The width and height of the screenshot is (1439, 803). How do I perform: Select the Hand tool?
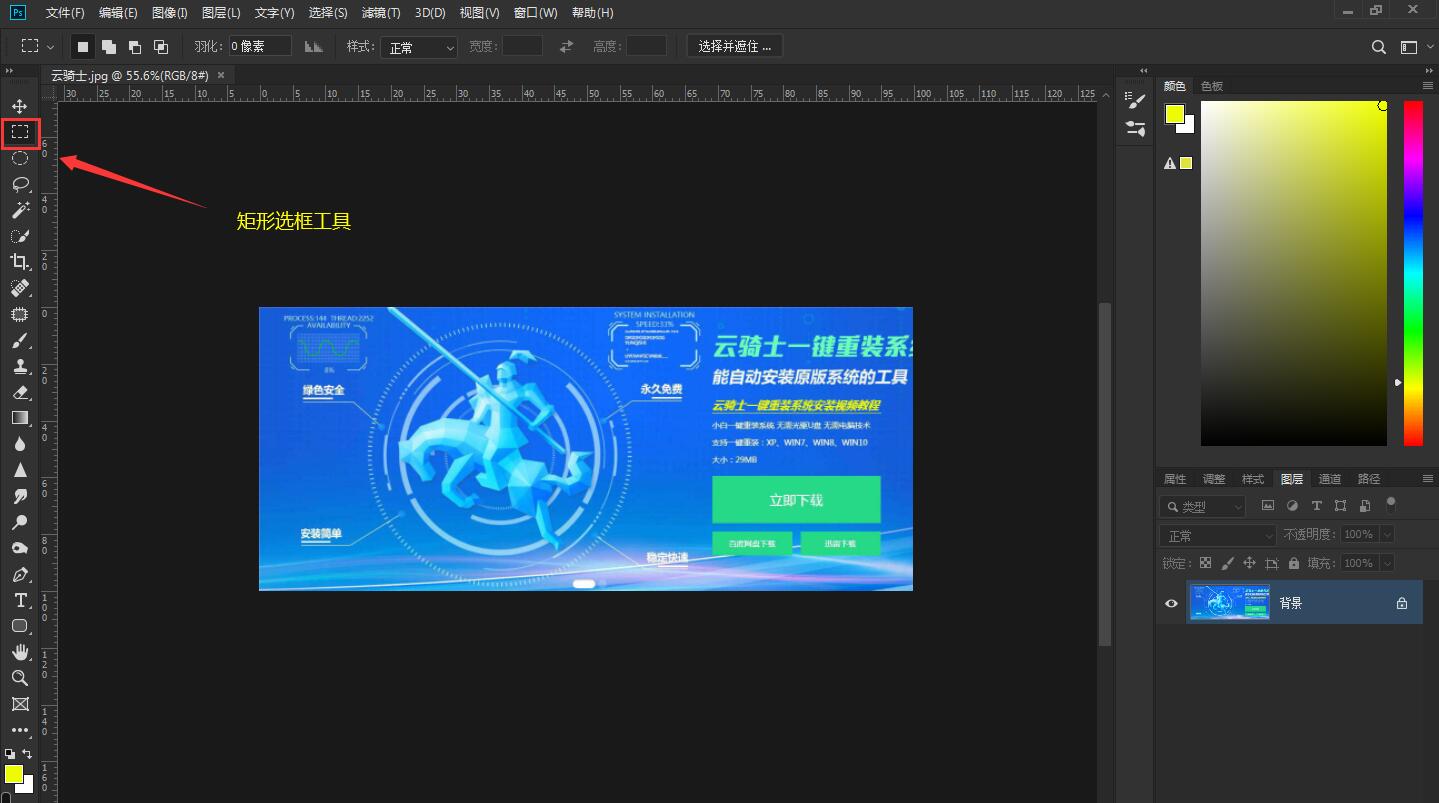pyautogui.click(x=19, y=652)
